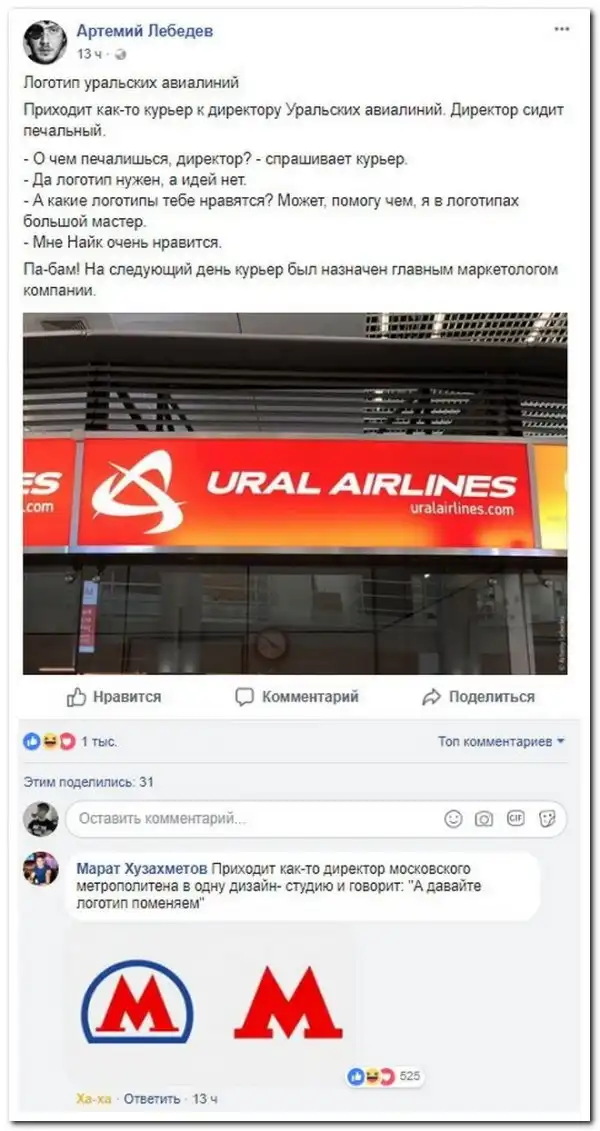Attach a photo using the camera icon
Viewport: 600px width, 1131px height.
484,819
